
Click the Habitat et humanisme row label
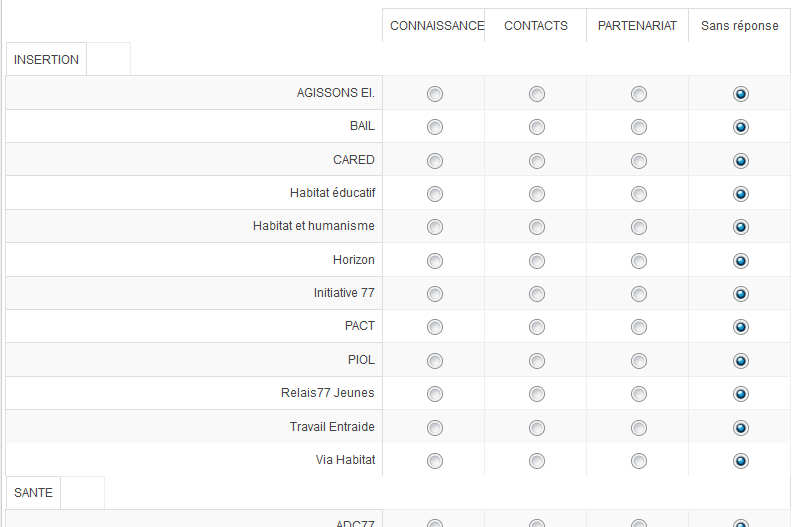[x=313, y=227]
